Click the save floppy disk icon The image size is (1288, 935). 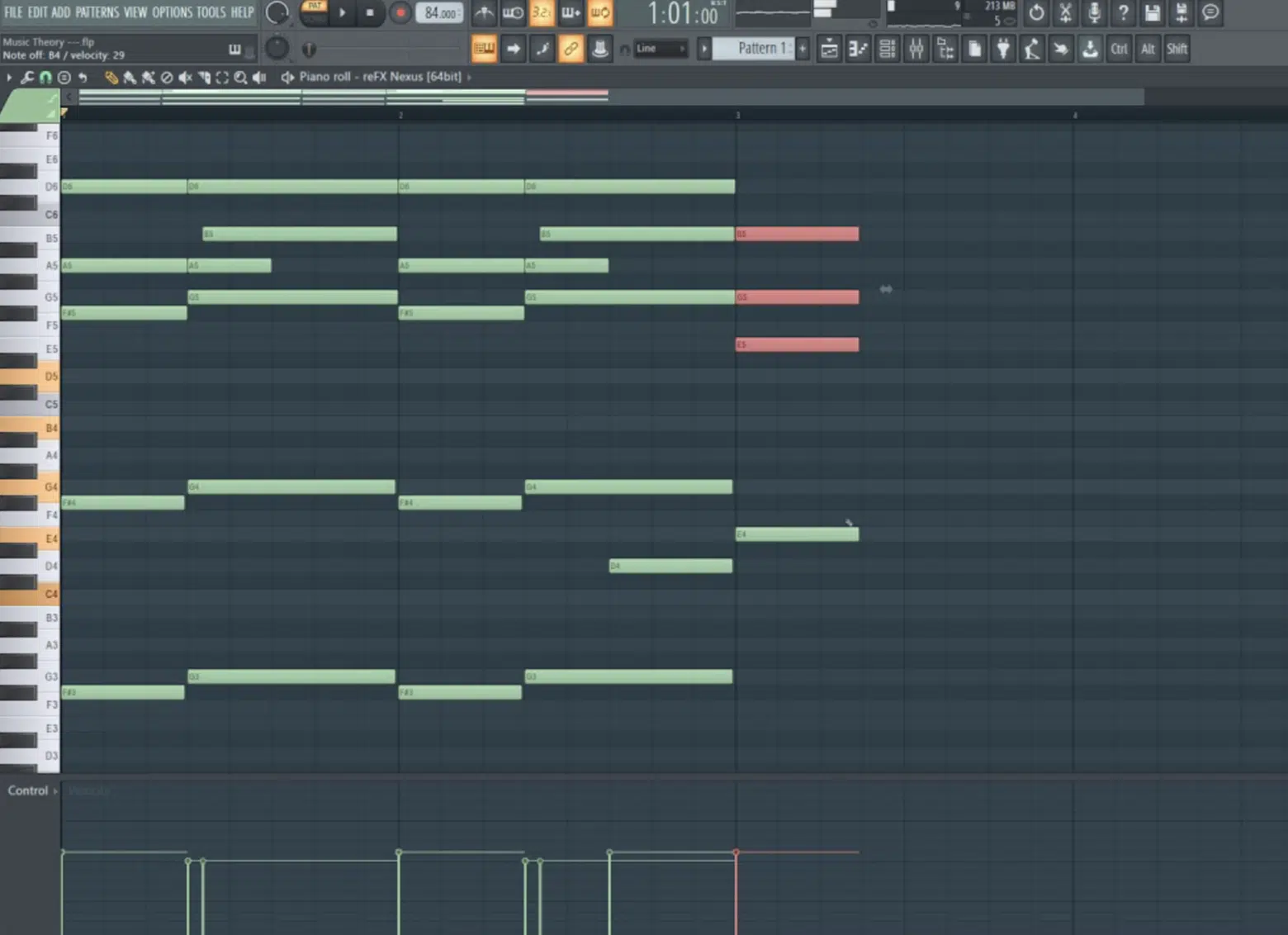pyautogui.click(x=1152, y=12)
